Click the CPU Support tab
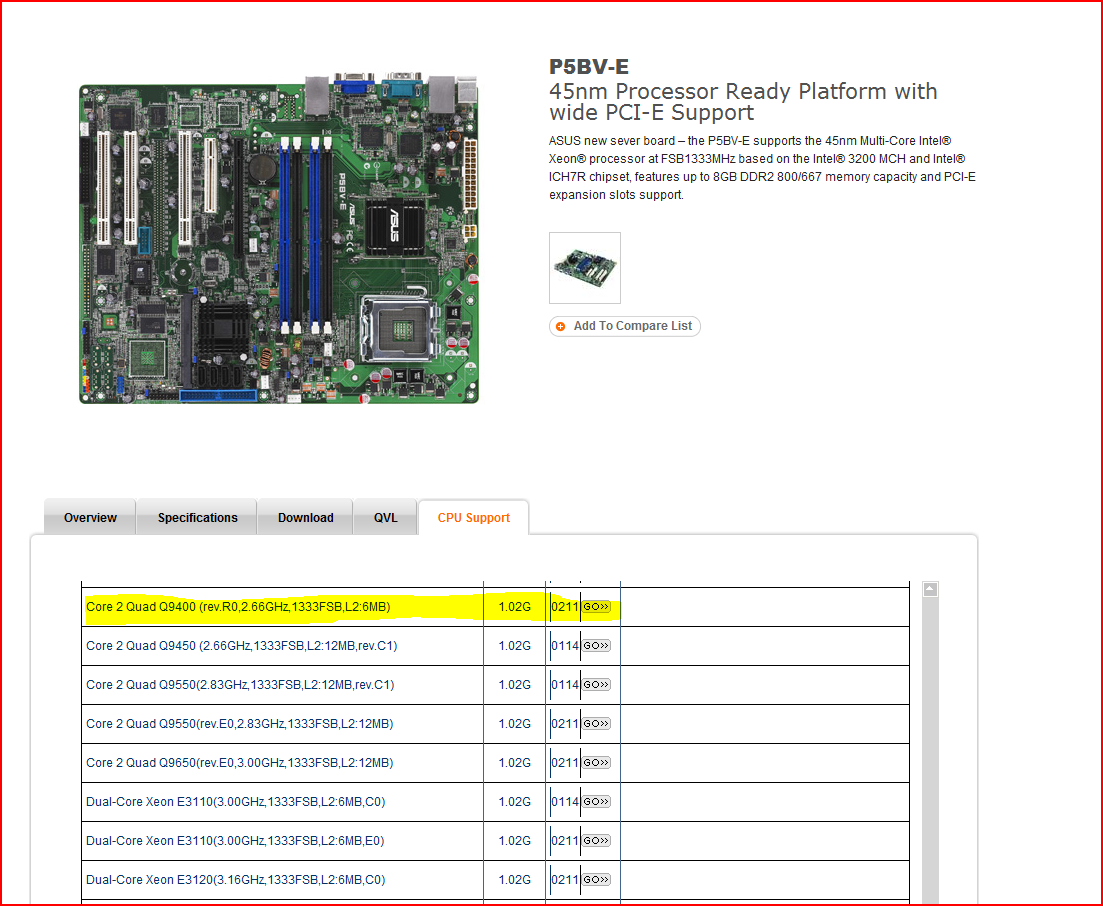 (x=473, y=518)
